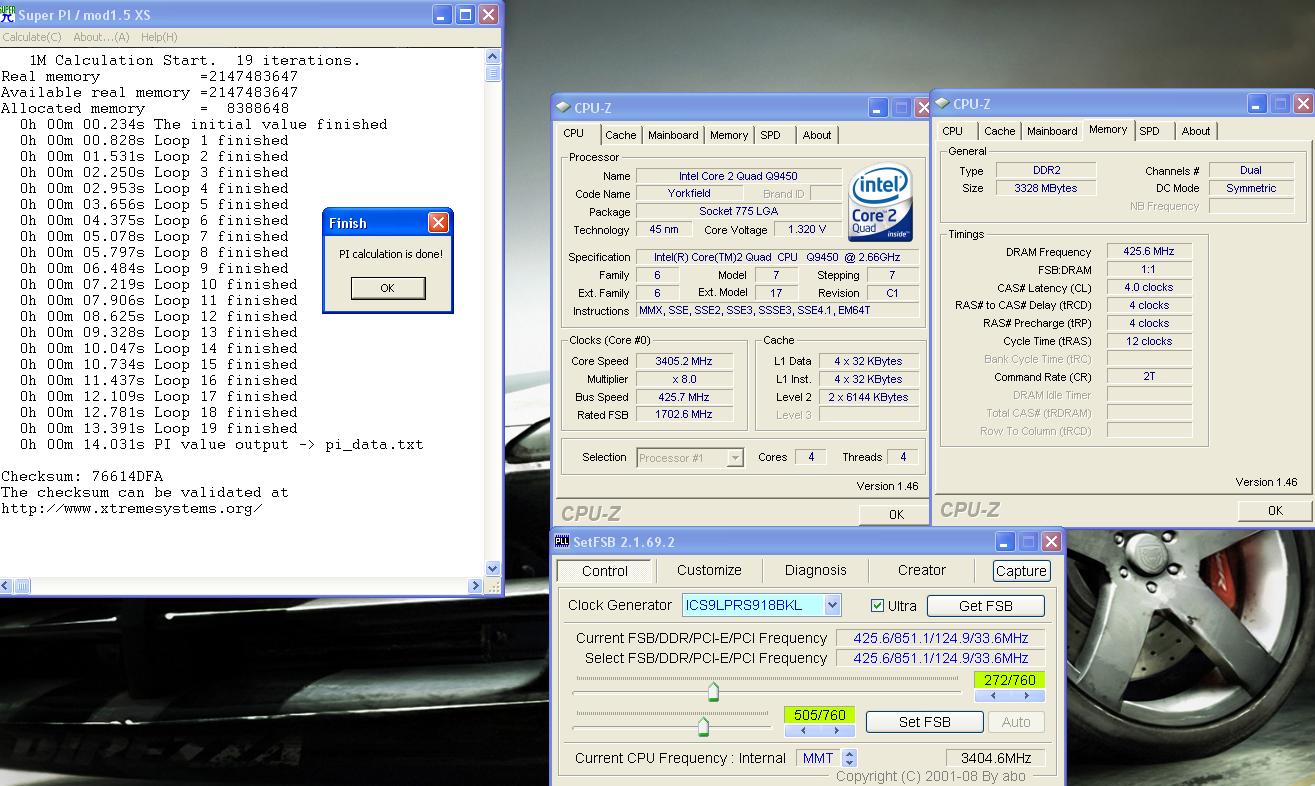Click the Checksum: 76614DFA line
Image resolution: width=1315 pixels, height=786 pixels.
tap(82, 476)
